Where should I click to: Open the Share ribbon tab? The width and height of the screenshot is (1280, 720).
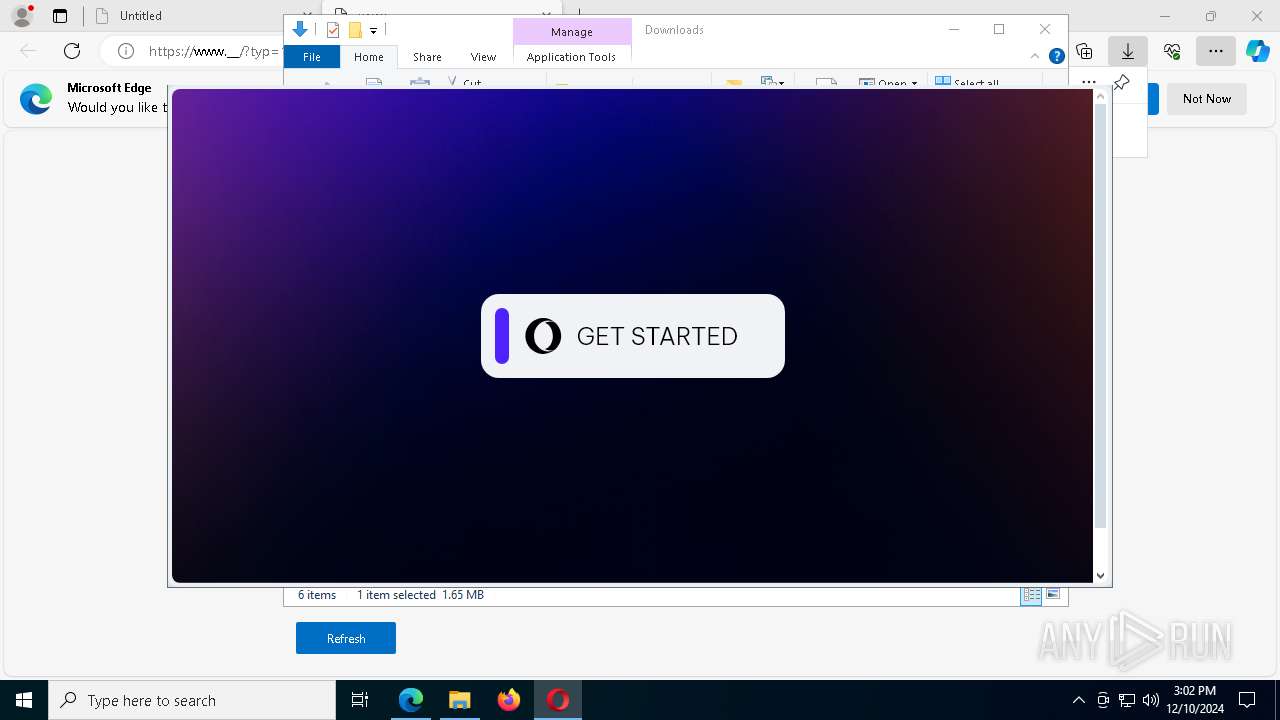pos(427,57)
